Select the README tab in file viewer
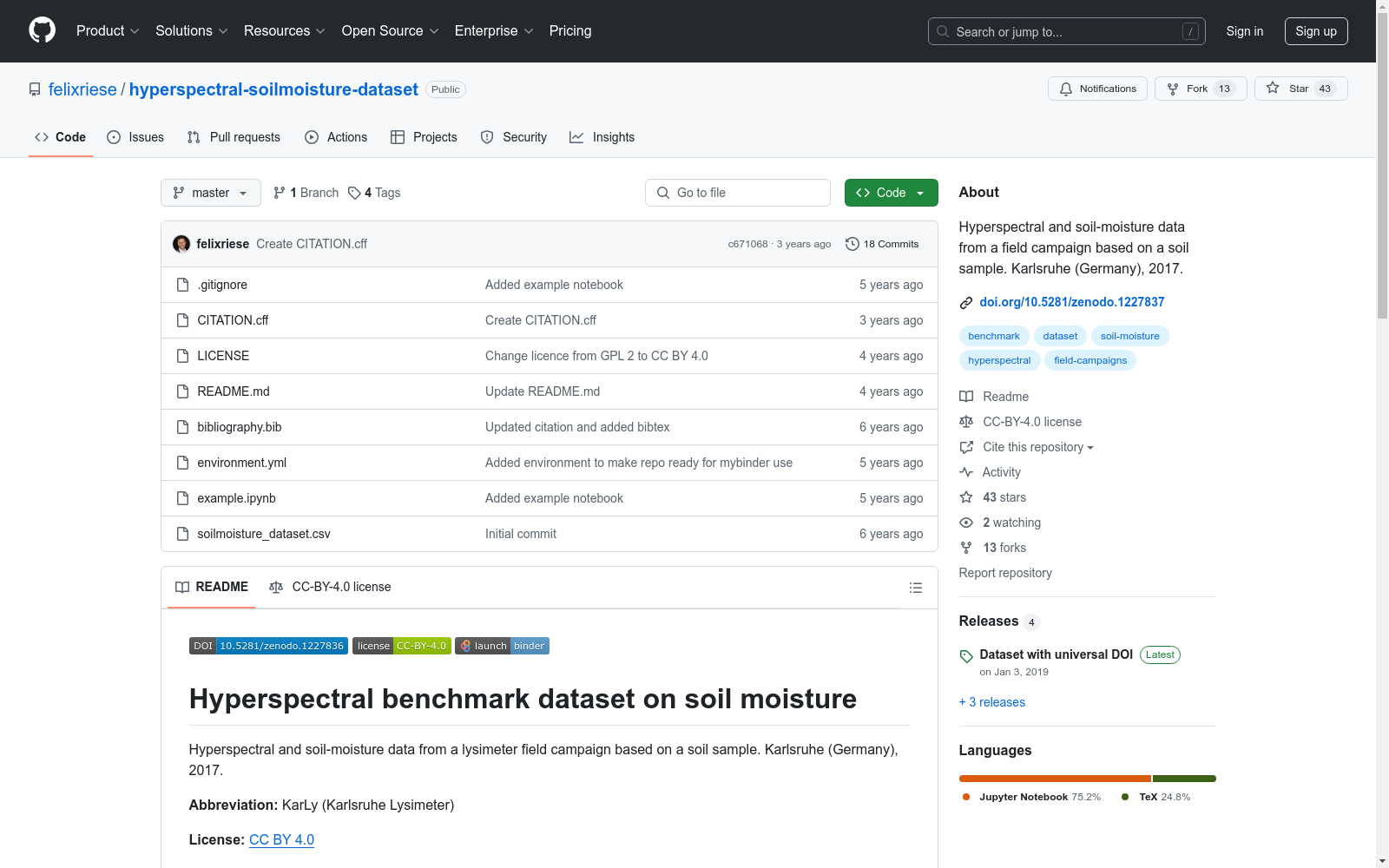The height and width of the screenshot is (868, 1389). (212, 588)
